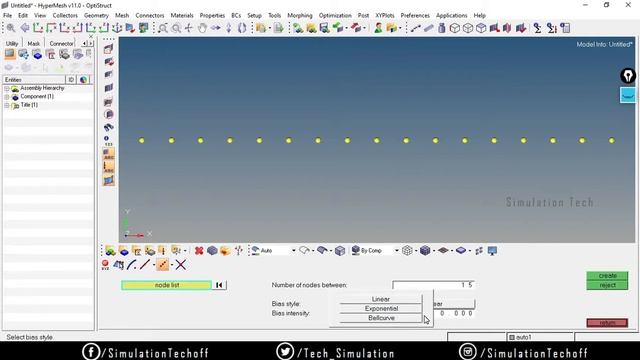Viewport: 640px width, 360px height.
Task: Click the red straight line icon
Action: 144,265
